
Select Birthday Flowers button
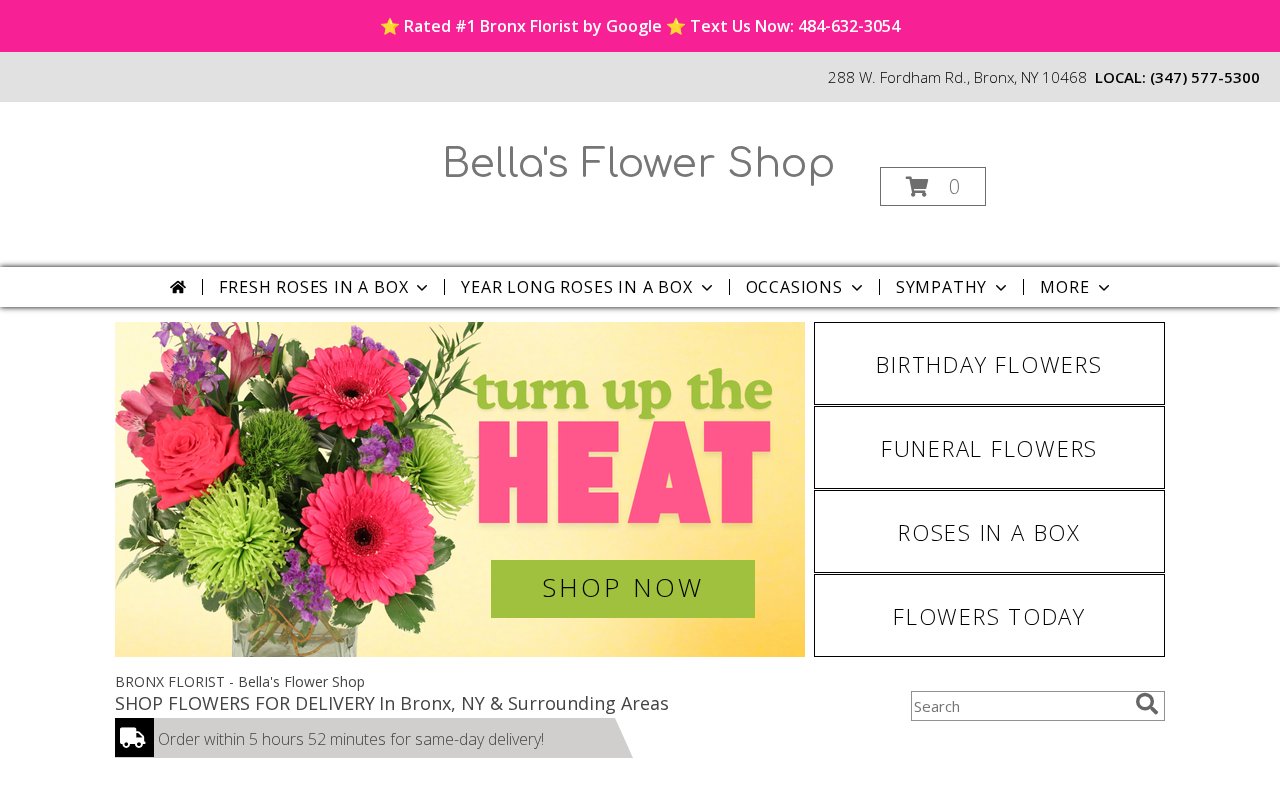[x=989, y=364]
